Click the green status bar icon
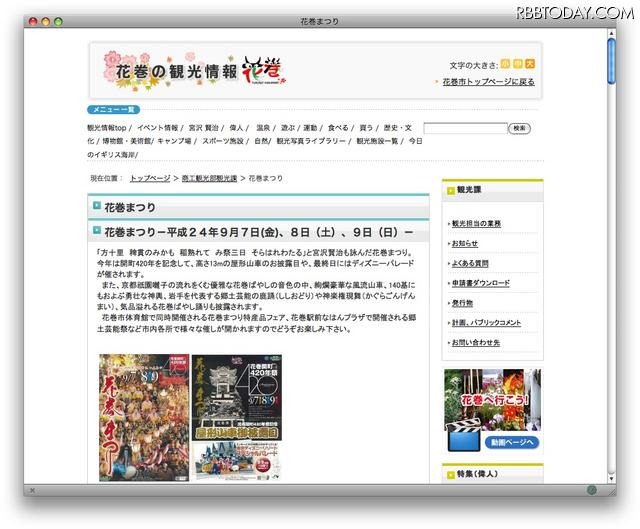This screenshot has width=640, height=529. point(591,490)
